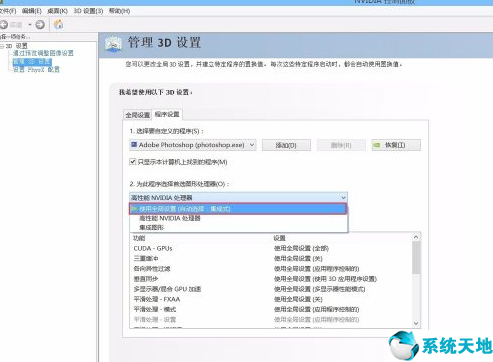Switch to the 程序设置 tab
Screen dimensions: 493x362
[x=167, y=114]
